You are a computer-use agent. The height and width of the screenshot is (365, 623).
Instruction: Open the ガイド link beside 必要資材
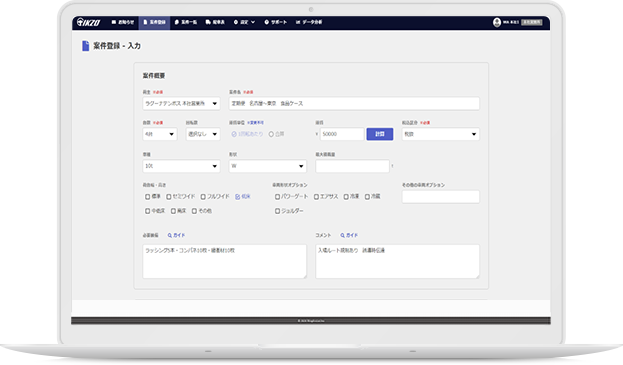pyautogui.click(x=176, y=235)
